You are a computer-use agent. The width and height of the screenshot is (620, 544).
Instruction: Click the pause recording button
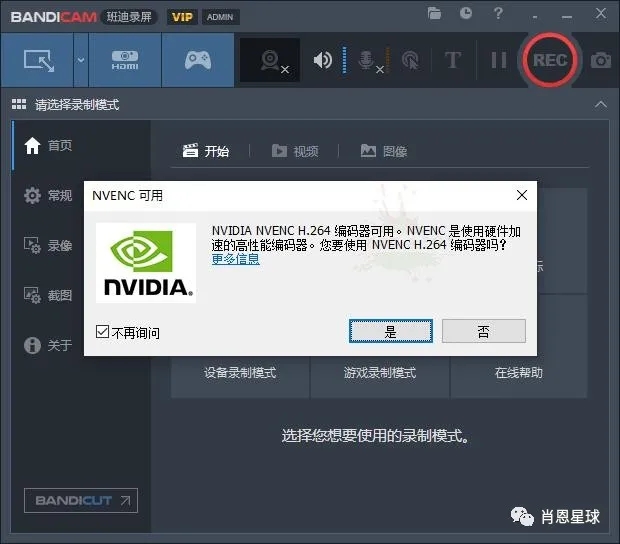tap(499, 60)
